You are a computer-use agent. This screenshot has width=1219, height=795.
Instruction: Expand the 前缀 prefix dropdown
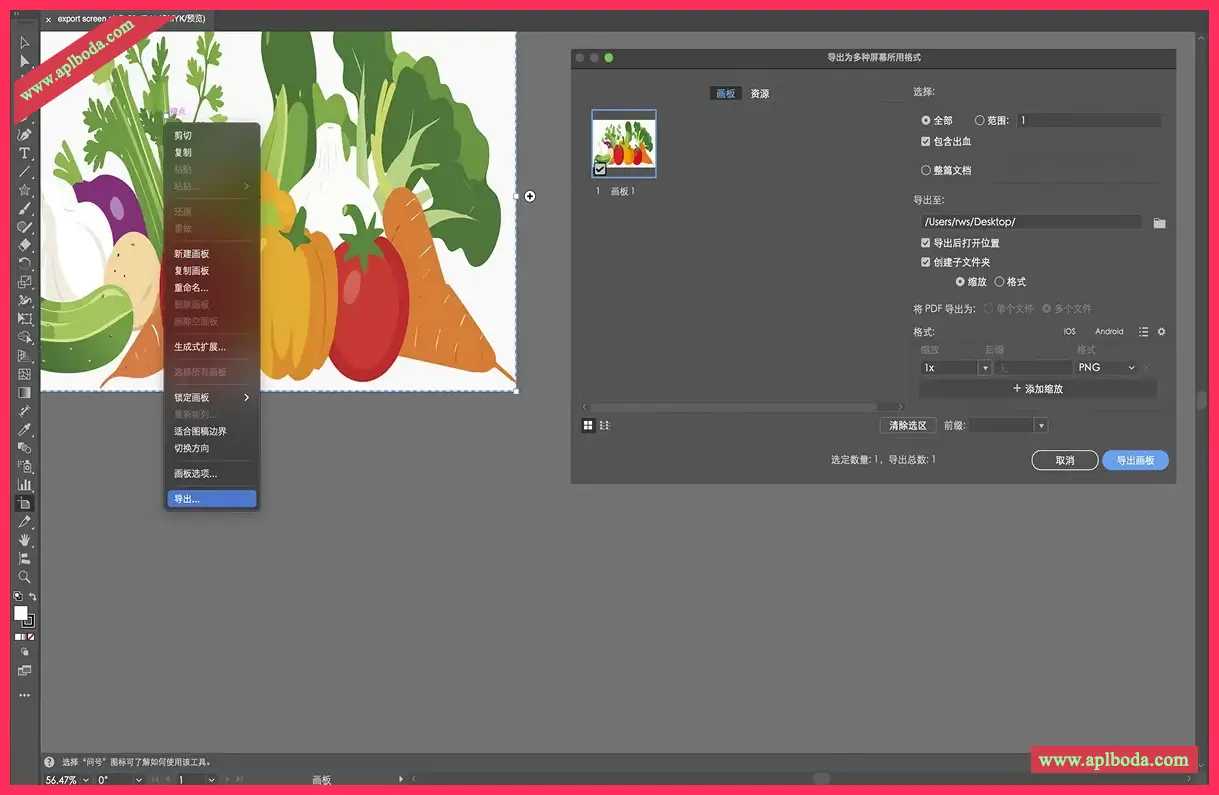[x=1040, y=426]
